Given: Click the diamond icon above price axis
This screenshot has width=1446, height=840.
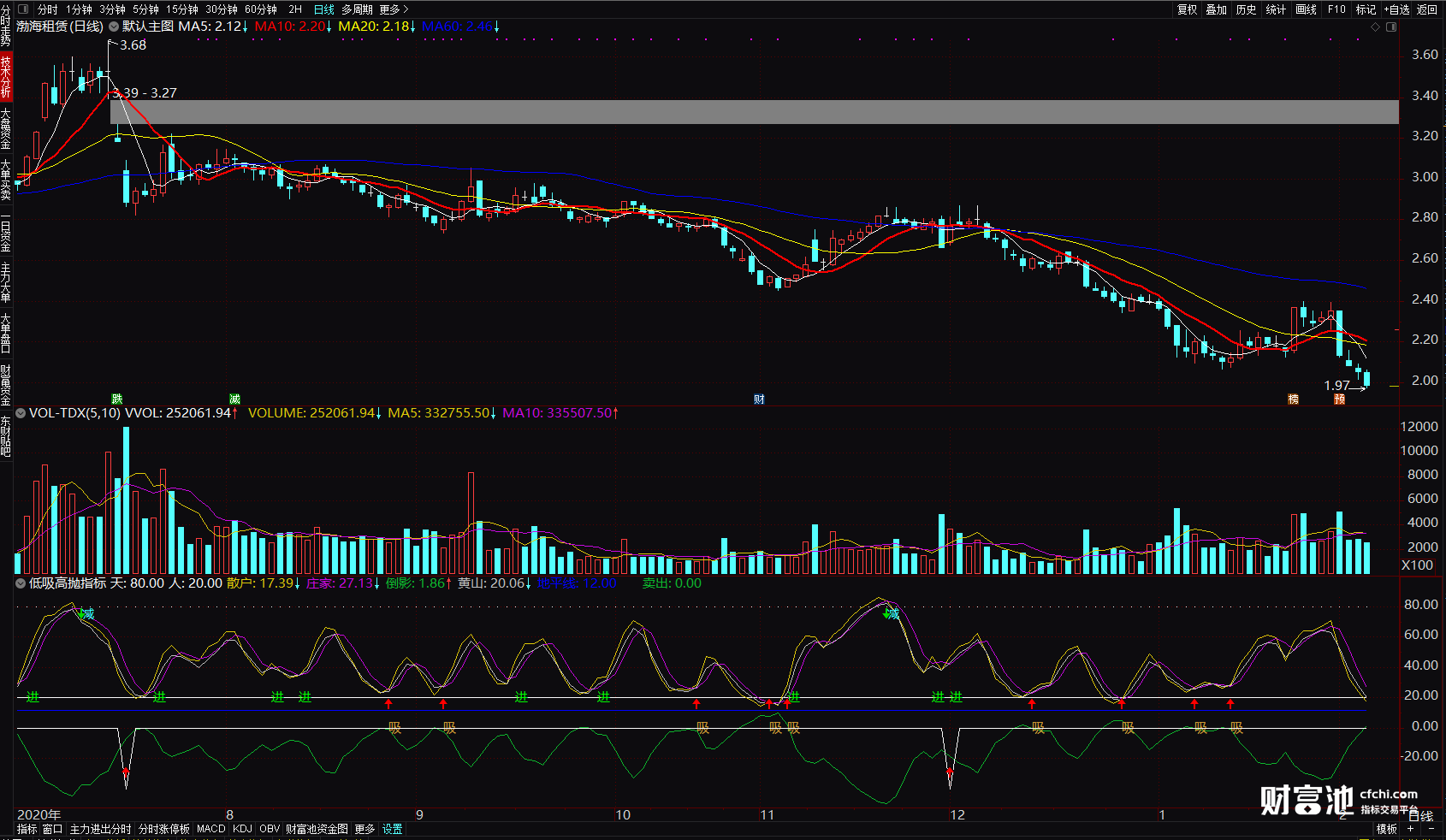Looking at the screenshot, I should tap(1376, 27).
